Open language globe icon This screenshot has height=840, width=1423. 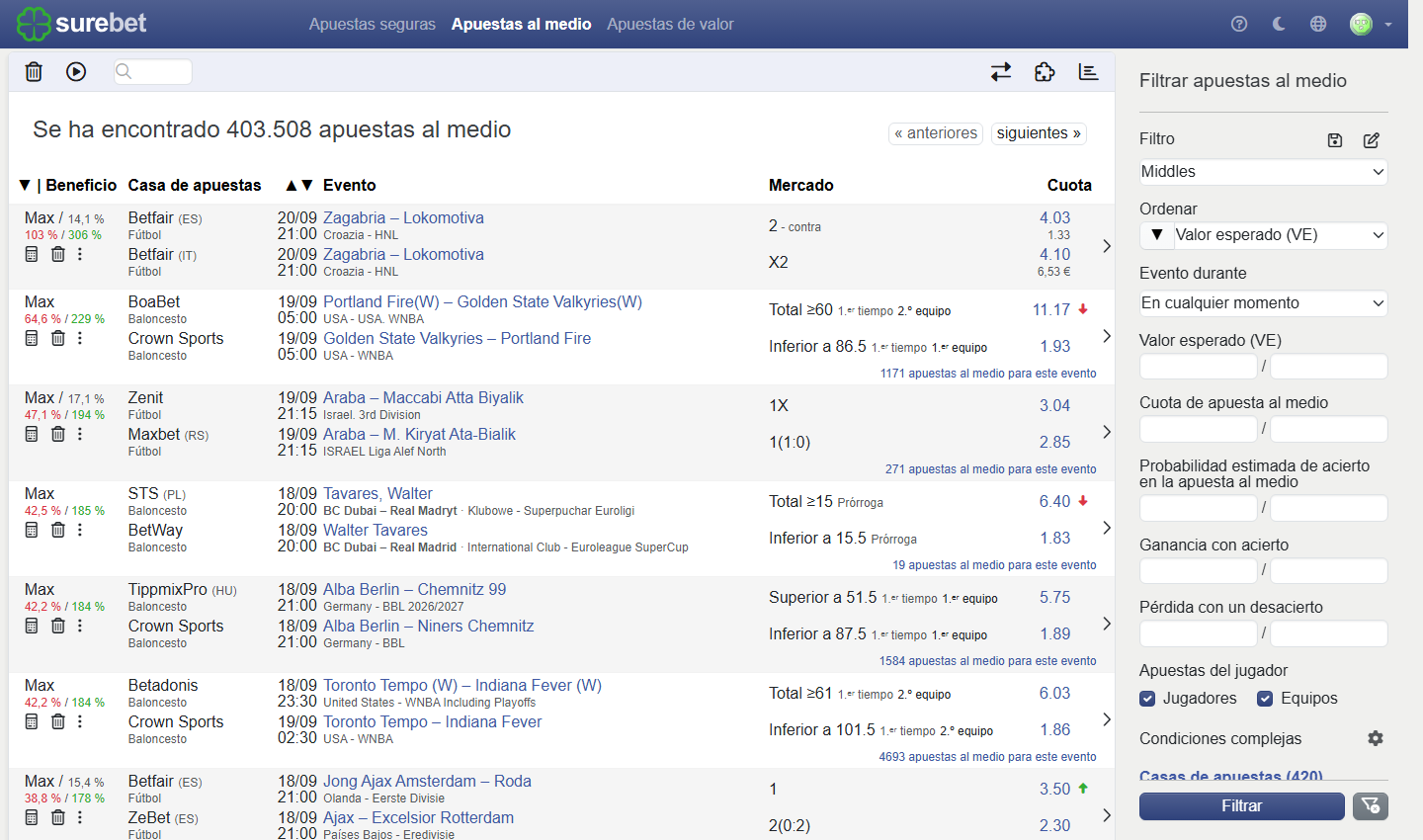pos(1318,24)
